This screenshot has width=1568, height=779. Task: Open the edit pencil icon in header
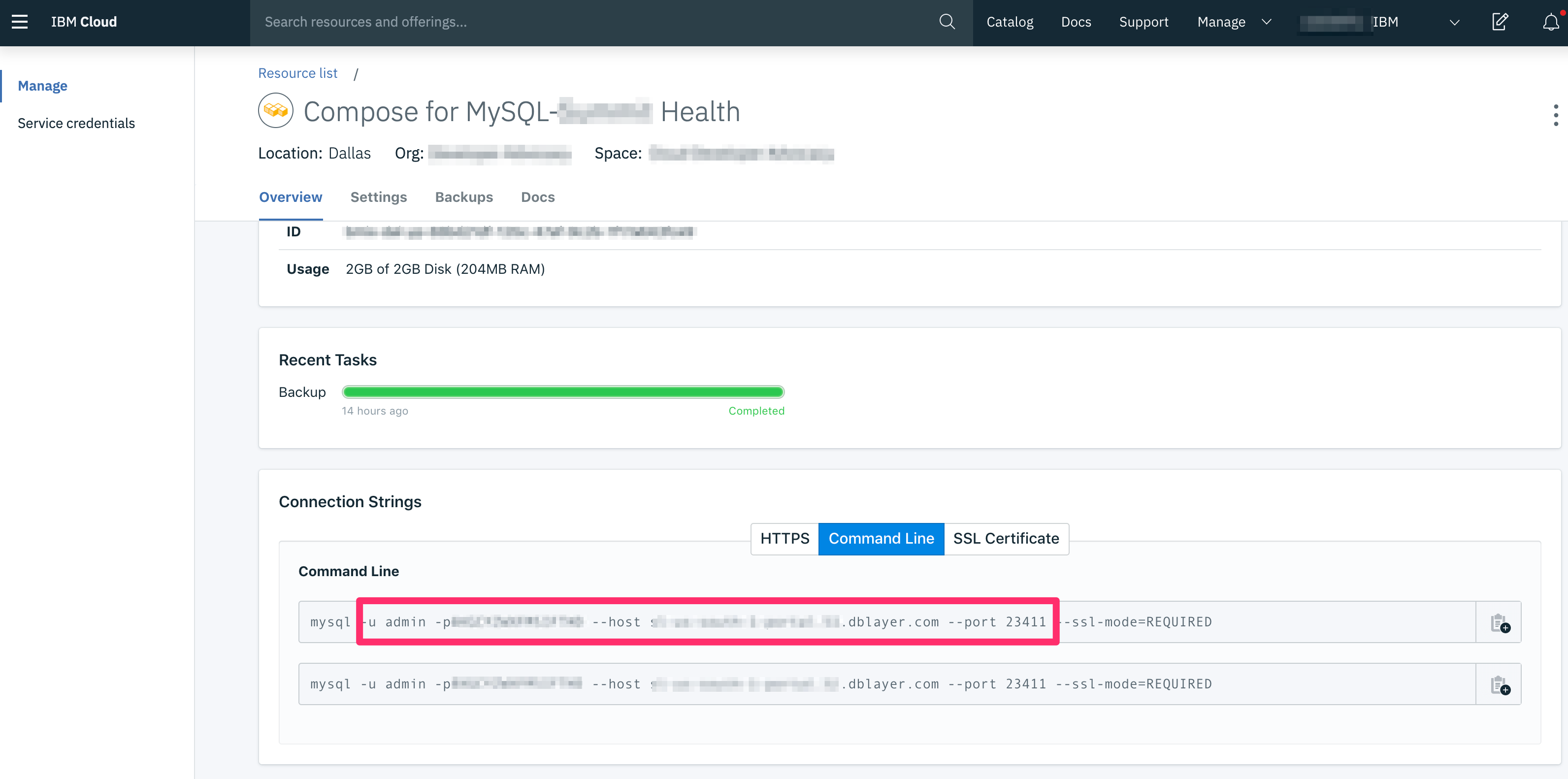click(1500, 22)
